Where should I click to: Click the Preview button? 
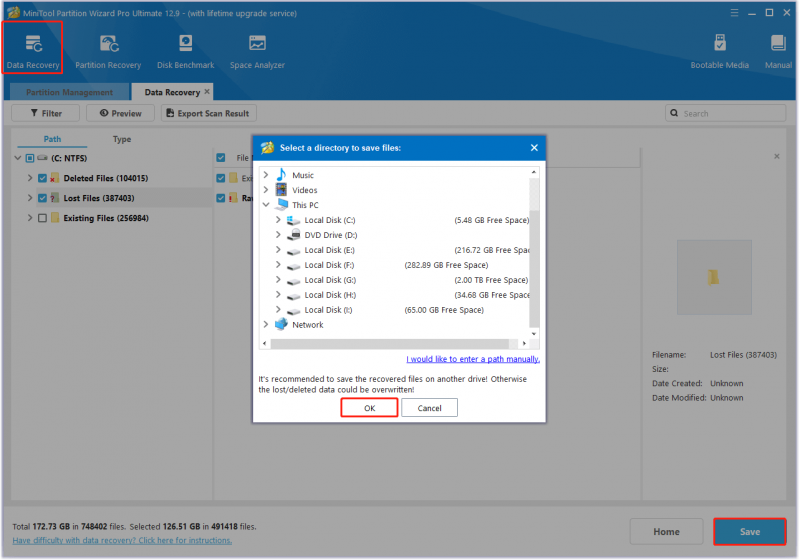(120, 113)
